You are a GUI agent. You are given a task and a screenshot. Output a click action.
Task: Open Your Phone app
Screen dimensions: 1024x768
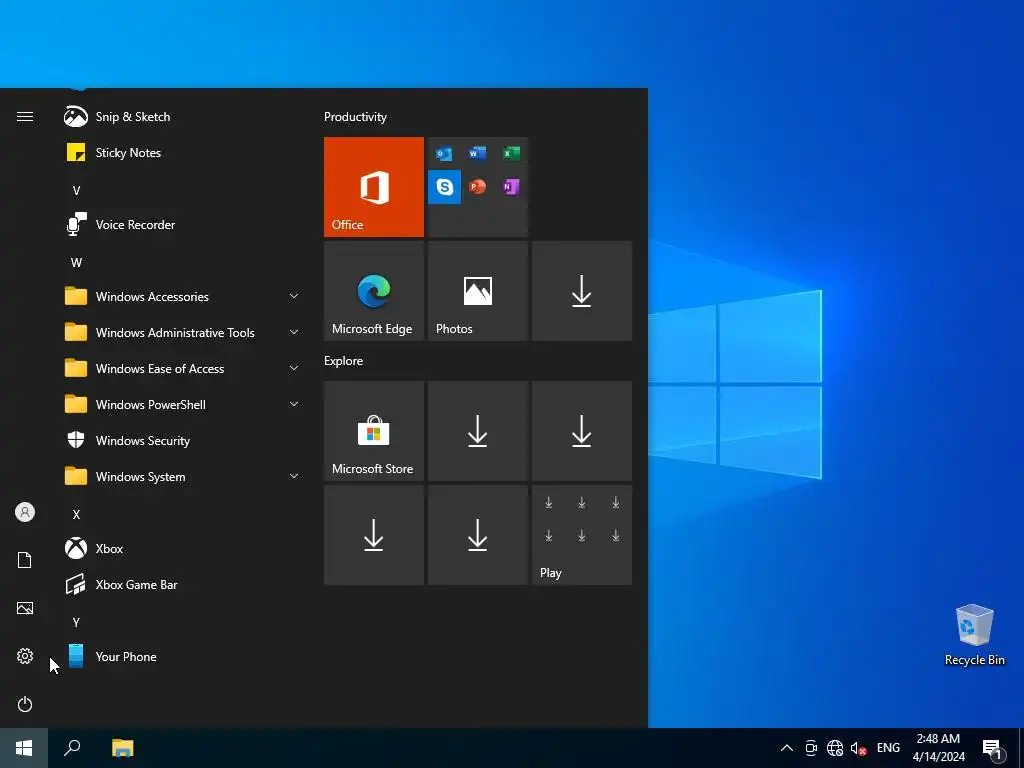click(x=182, y=657)
